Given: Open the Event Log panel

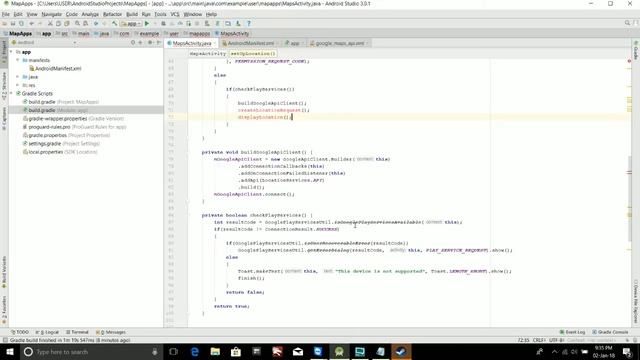Looking at the screenshot, I should pyautogui.click(x=572, y=332).
